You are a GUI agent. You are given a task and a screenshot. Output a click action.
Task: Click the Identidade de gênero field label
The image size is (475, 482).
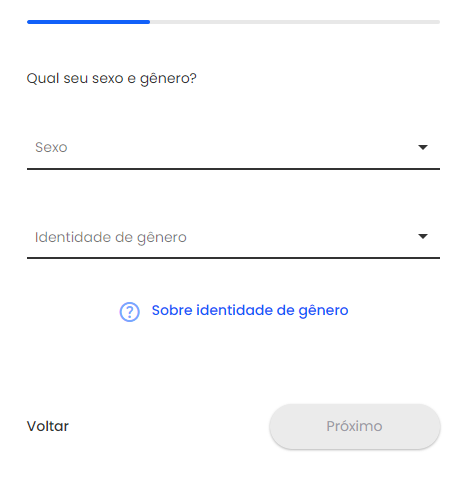[x=111, y=238]
